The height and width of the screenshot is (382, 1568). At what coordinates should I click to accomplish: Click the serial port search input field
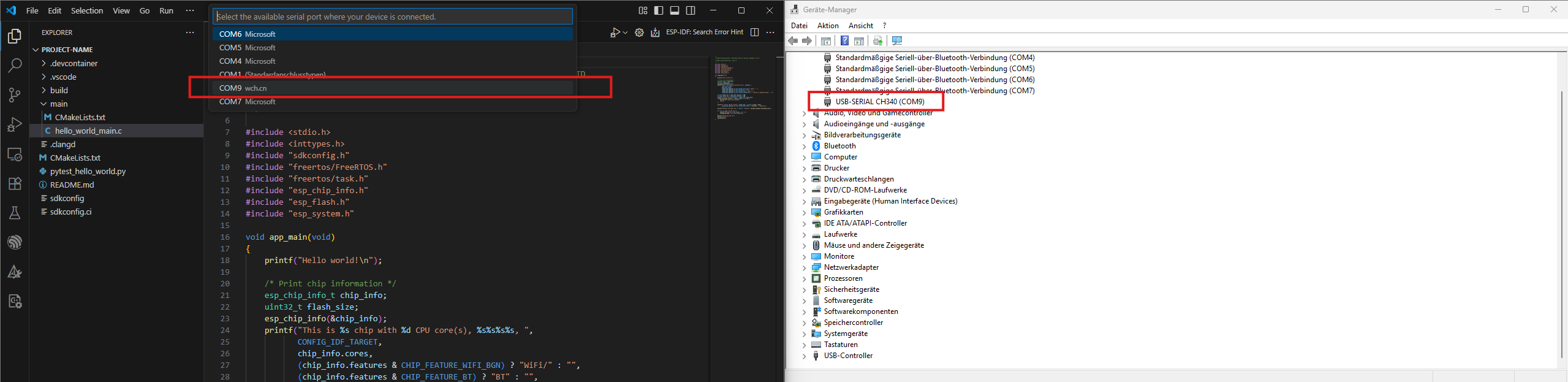(392, 17)
